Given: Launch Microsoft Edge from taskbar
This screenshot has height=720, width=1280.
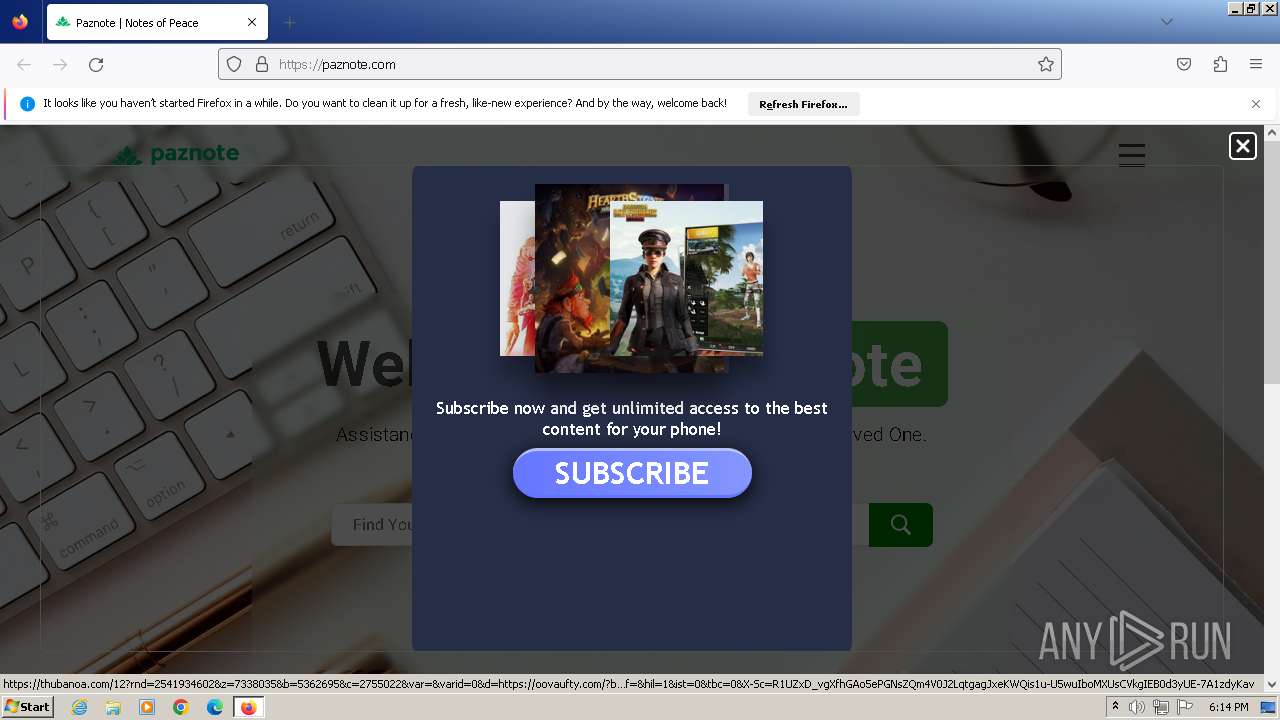Looking at the screenshot, I should (x=215, y=707).
